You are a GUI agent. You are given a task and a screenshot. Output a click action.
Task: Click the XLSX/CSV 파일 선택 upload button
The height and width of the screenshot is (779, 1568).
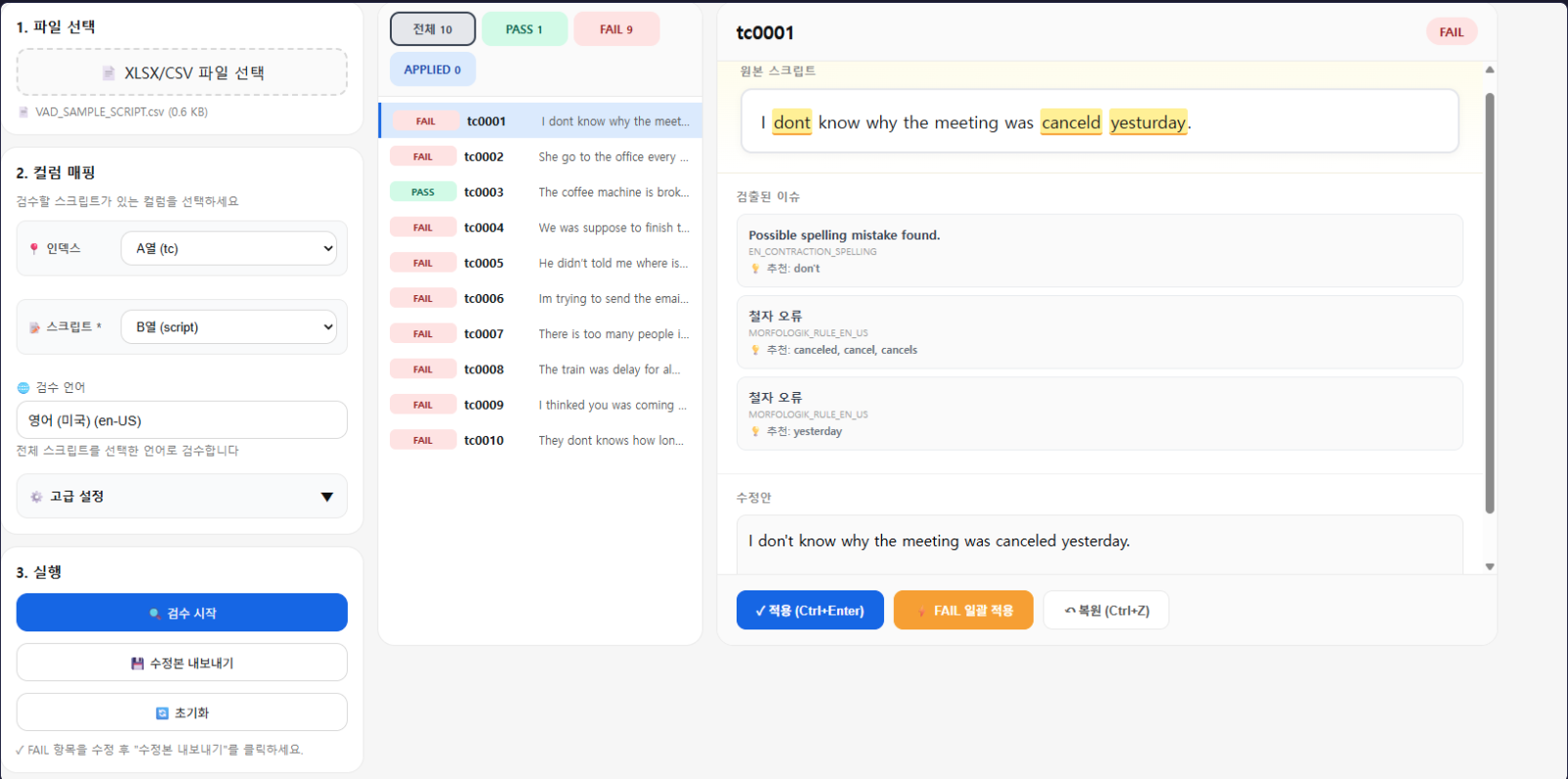(x=182, y=72)
